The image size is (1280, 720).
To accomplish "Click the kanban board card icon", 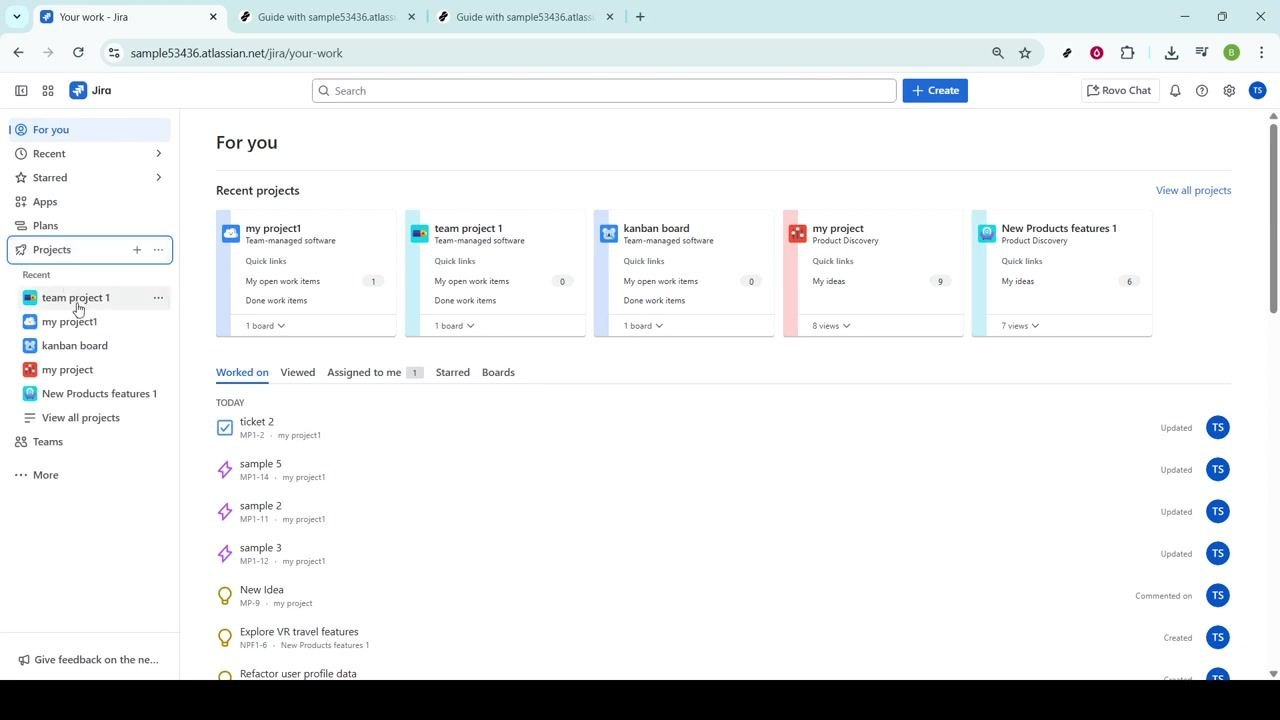I will click(x=609, y=233).
